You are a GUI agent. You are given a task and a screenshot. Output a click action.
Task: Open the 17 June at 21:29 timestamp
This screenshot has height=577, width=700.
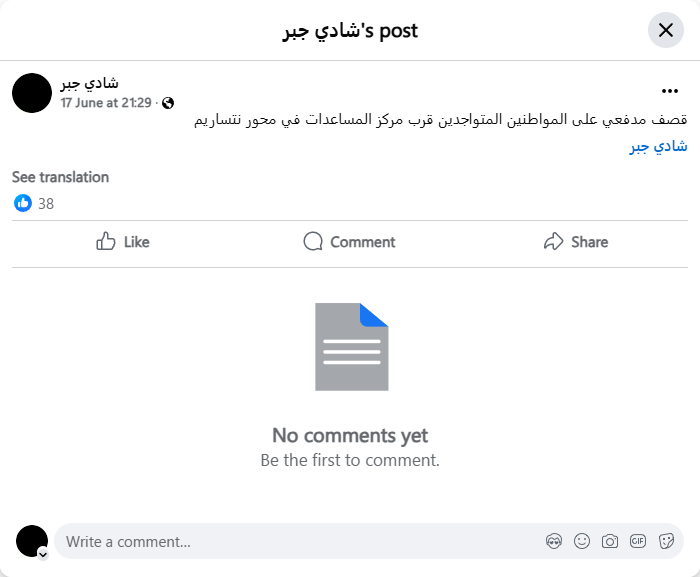(x=106, y=103)
